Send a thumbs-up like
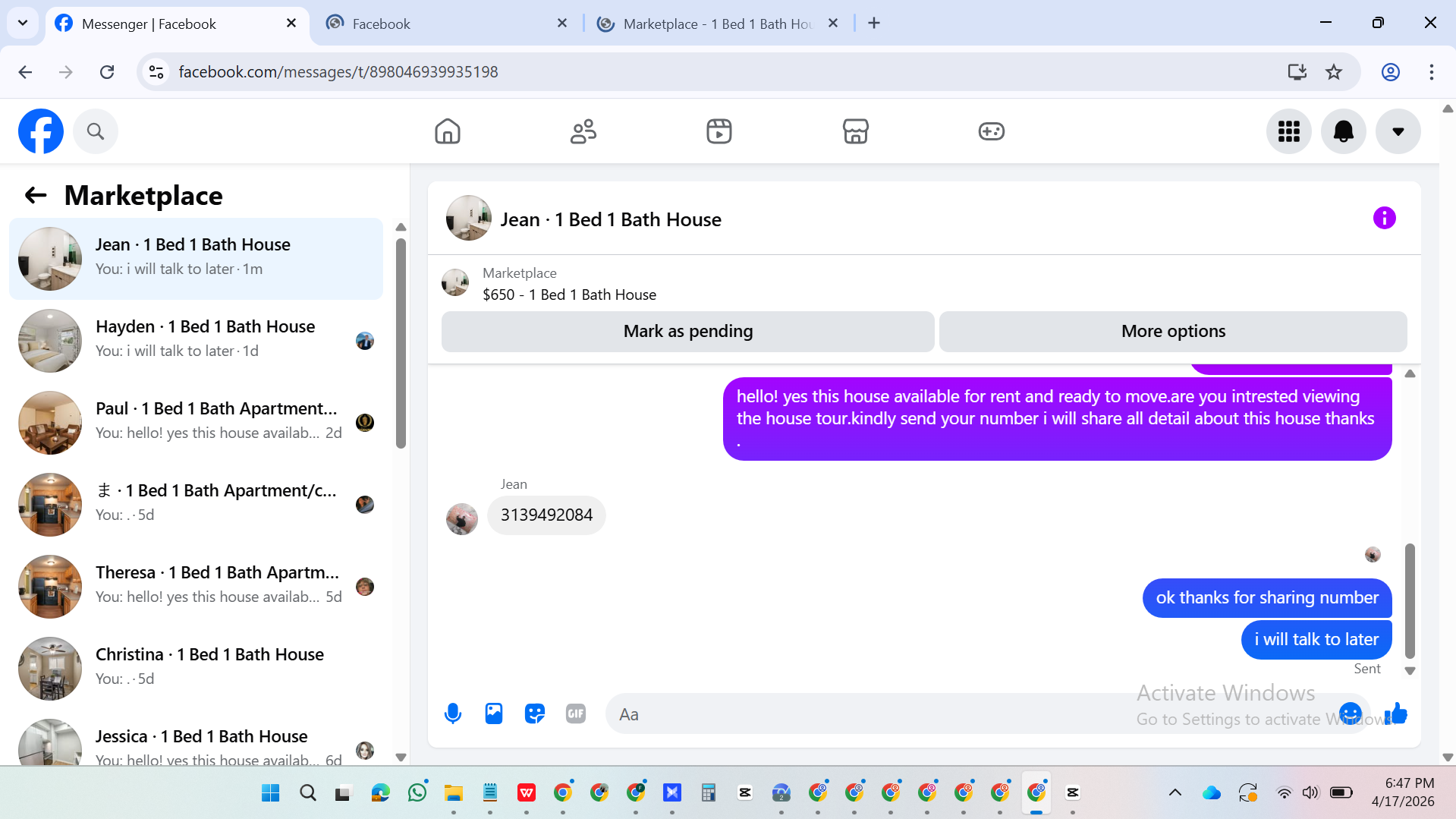This screenshot has height=819, width=1456. [1396, 713]
